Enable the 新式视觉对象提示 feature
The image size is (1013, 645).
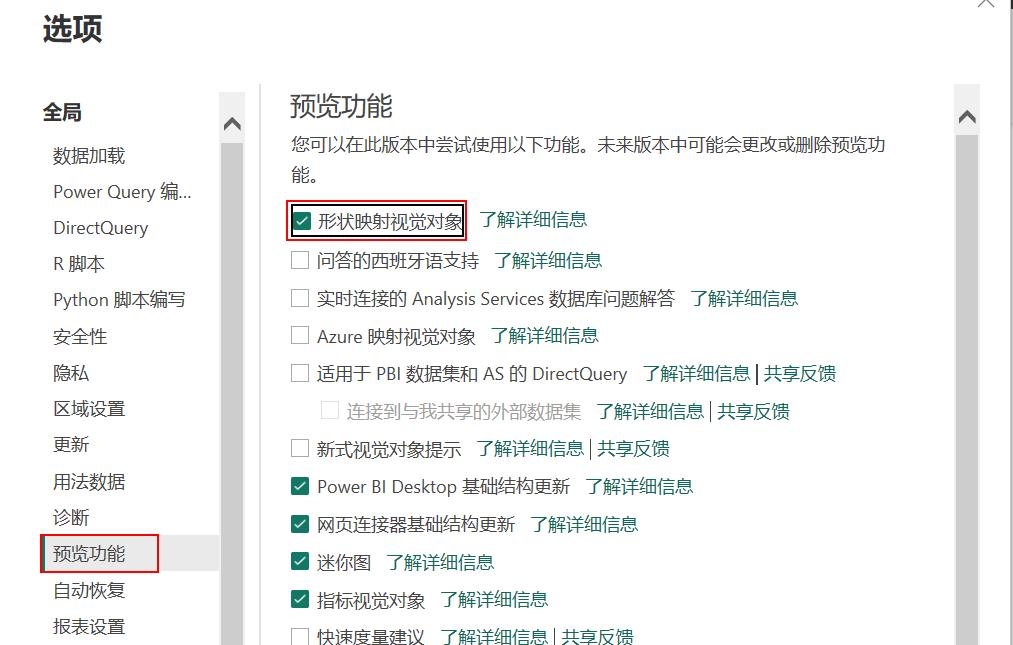point(299,447)
